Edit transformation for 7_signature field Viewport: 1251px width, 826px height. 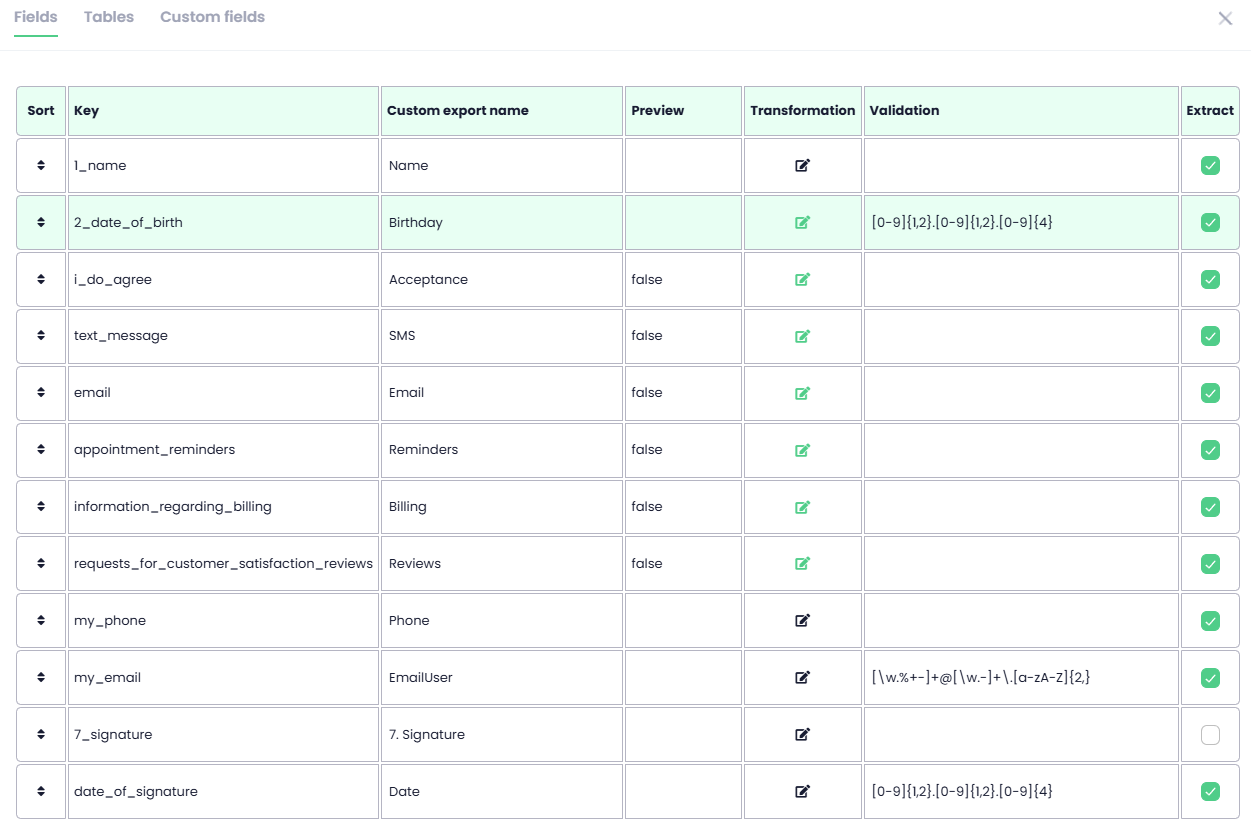point(802,735)
